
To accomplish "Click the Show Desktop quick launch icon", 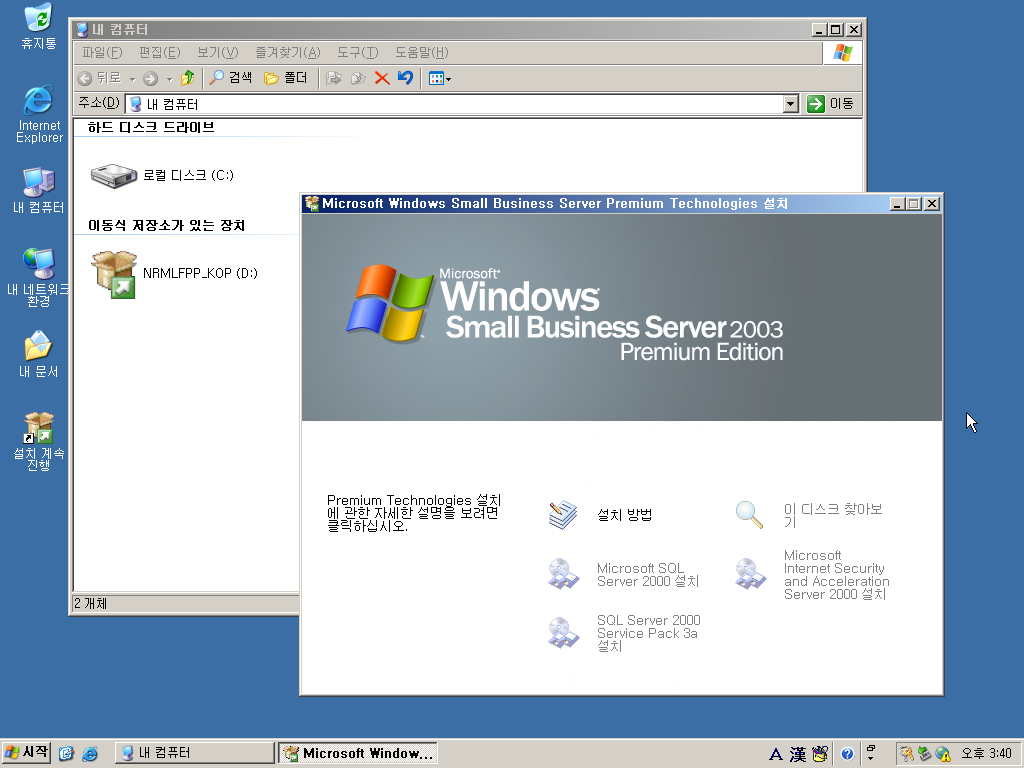I will (x=66, y=754).
